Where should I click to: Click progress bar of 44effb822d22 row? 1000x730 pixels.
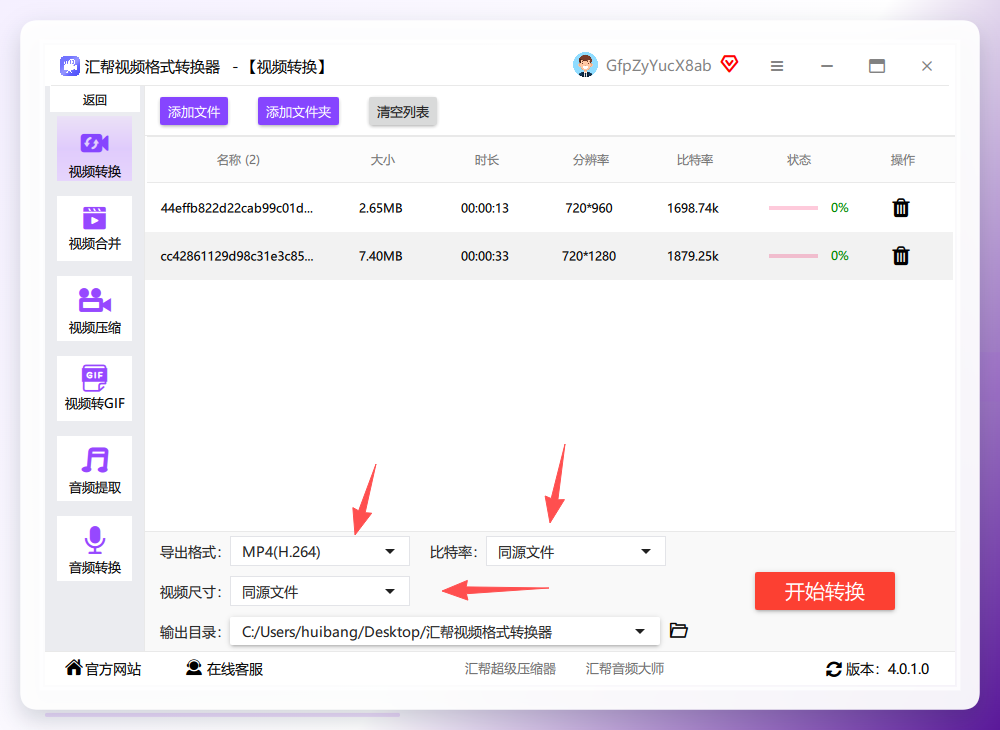point(793,208)
